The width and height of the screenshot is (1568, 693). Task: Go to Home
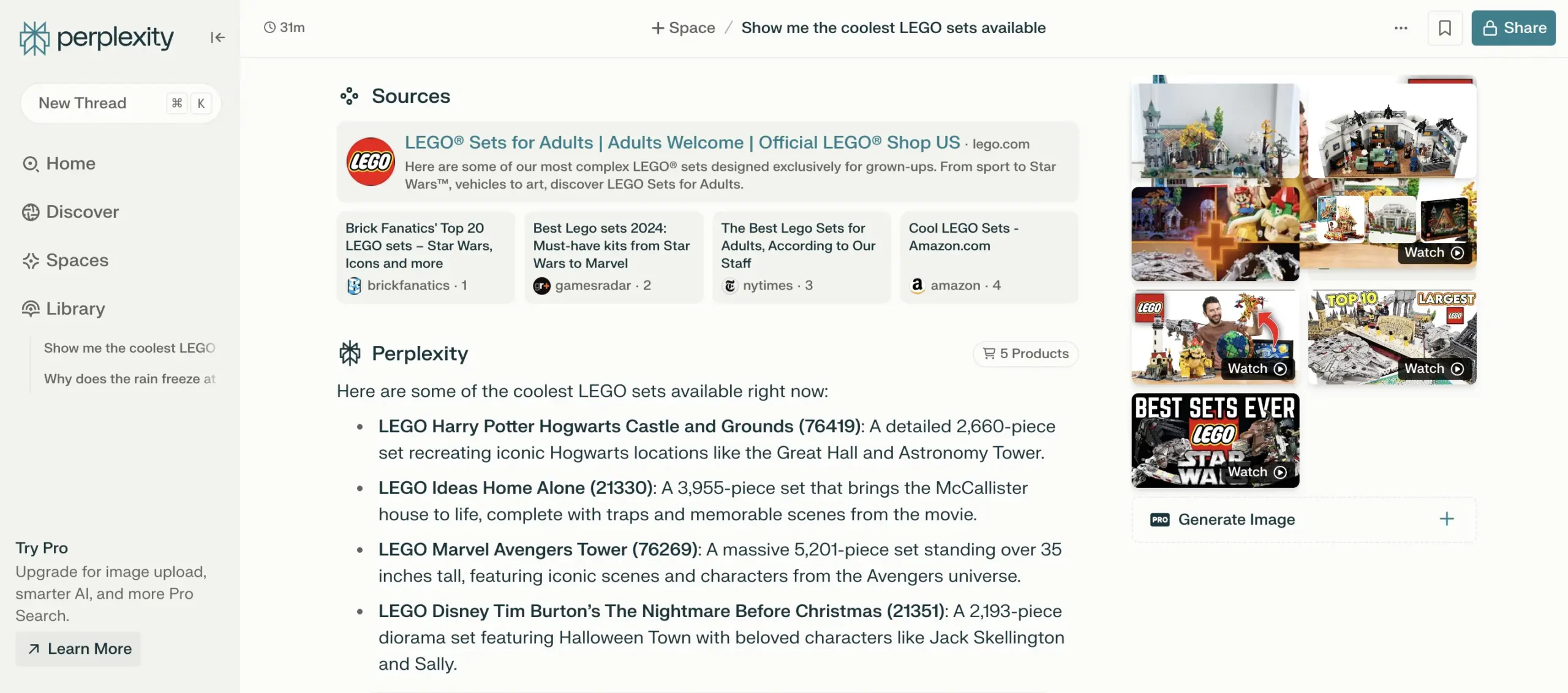59,163
